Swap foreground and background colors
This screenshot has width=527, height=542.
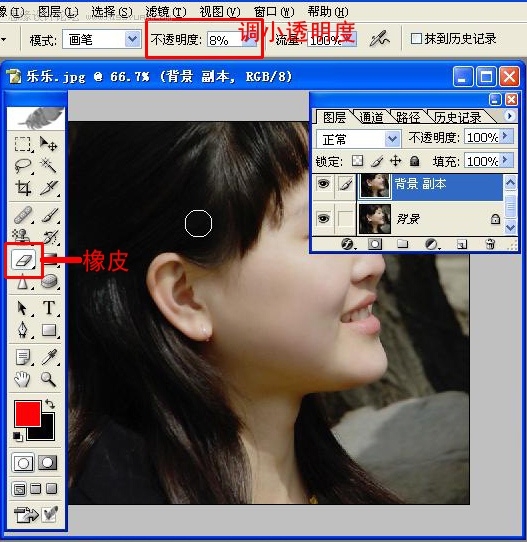pyautogui.click(x=50, y=404)
